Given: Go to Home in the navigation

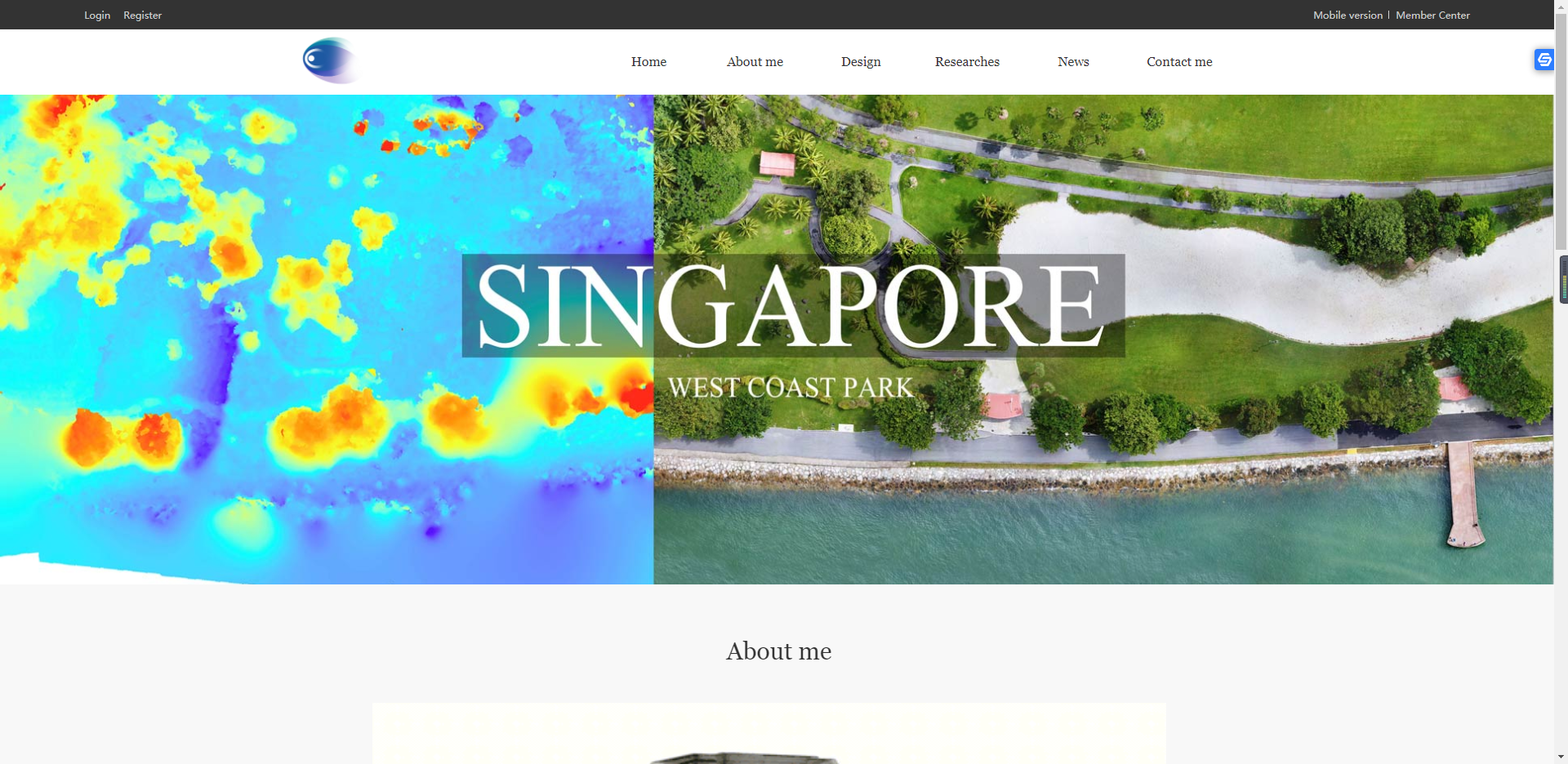Looking at the screenshot, I should 648,62.
